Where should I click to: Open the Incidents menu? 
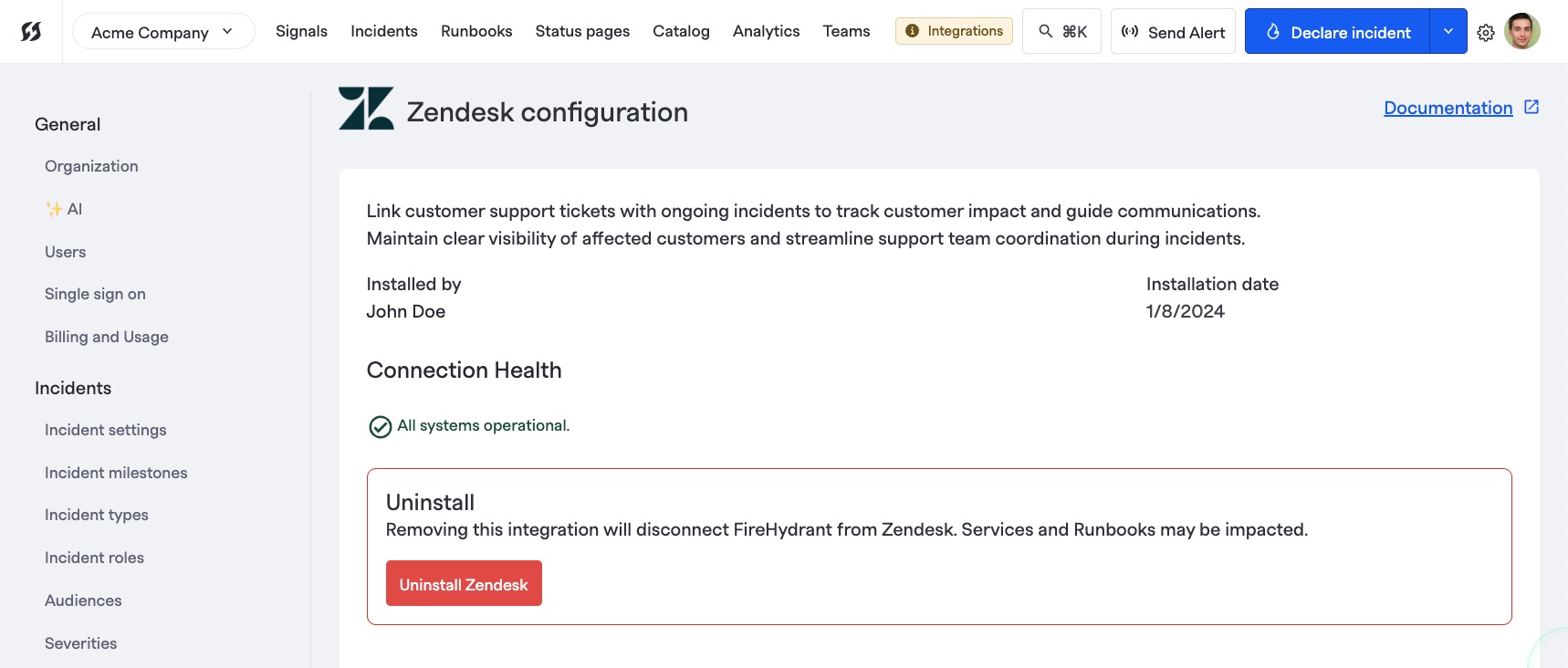coord(384,31)
